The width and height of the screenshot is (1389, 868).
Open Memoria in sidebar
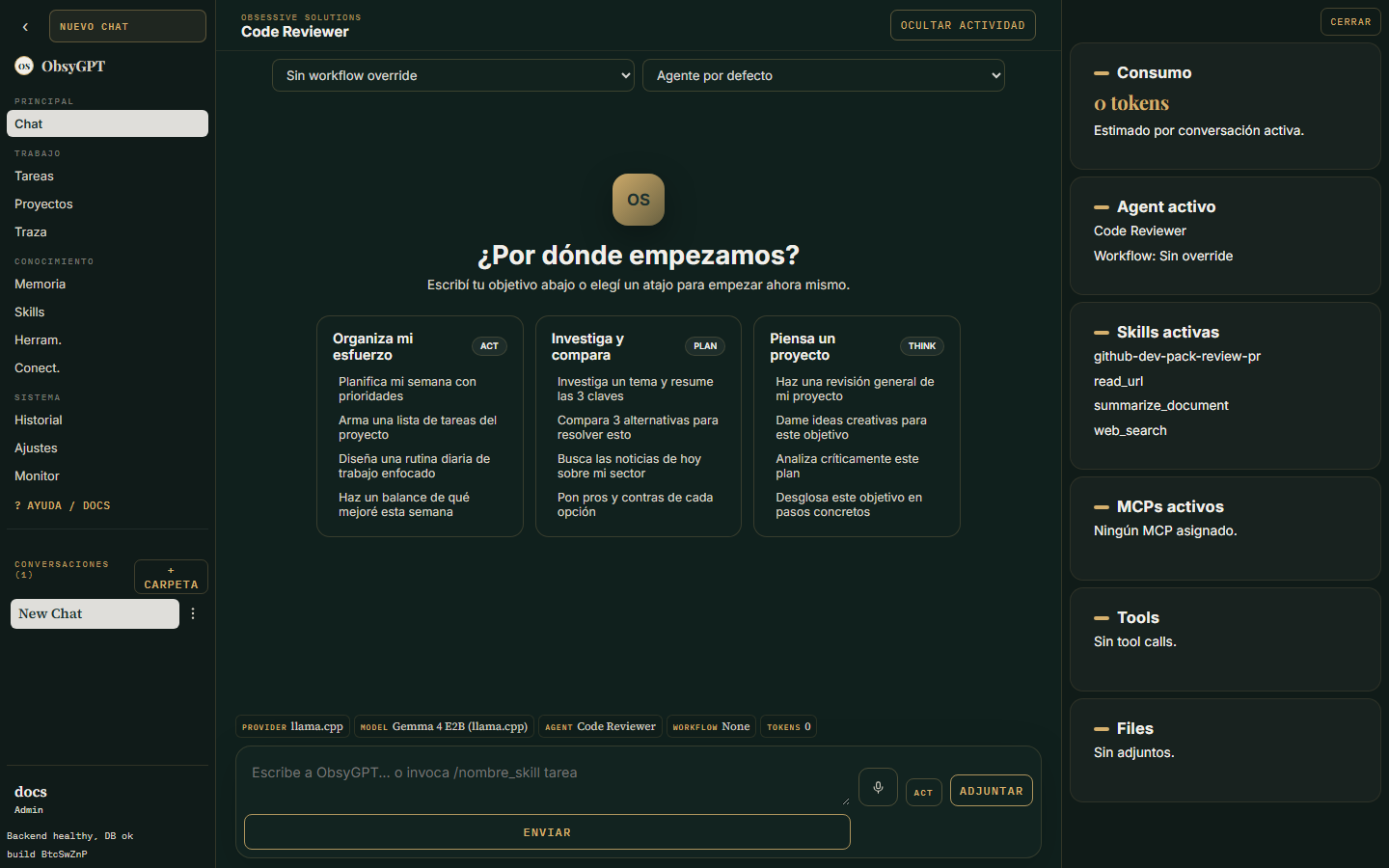(107, 284)
